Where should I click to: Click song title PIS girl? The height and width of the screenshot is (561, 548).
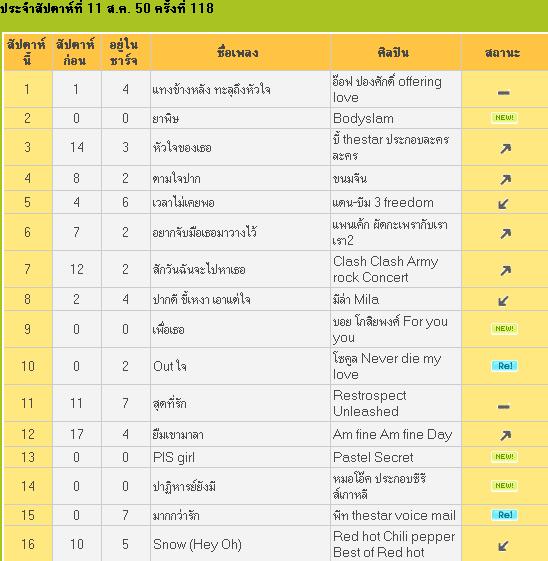174,458
